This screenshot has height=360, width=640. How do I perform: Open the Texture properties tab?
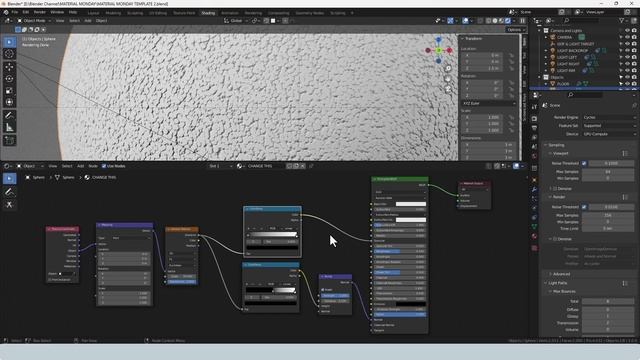pyautogui.click(x=534, y=248)
